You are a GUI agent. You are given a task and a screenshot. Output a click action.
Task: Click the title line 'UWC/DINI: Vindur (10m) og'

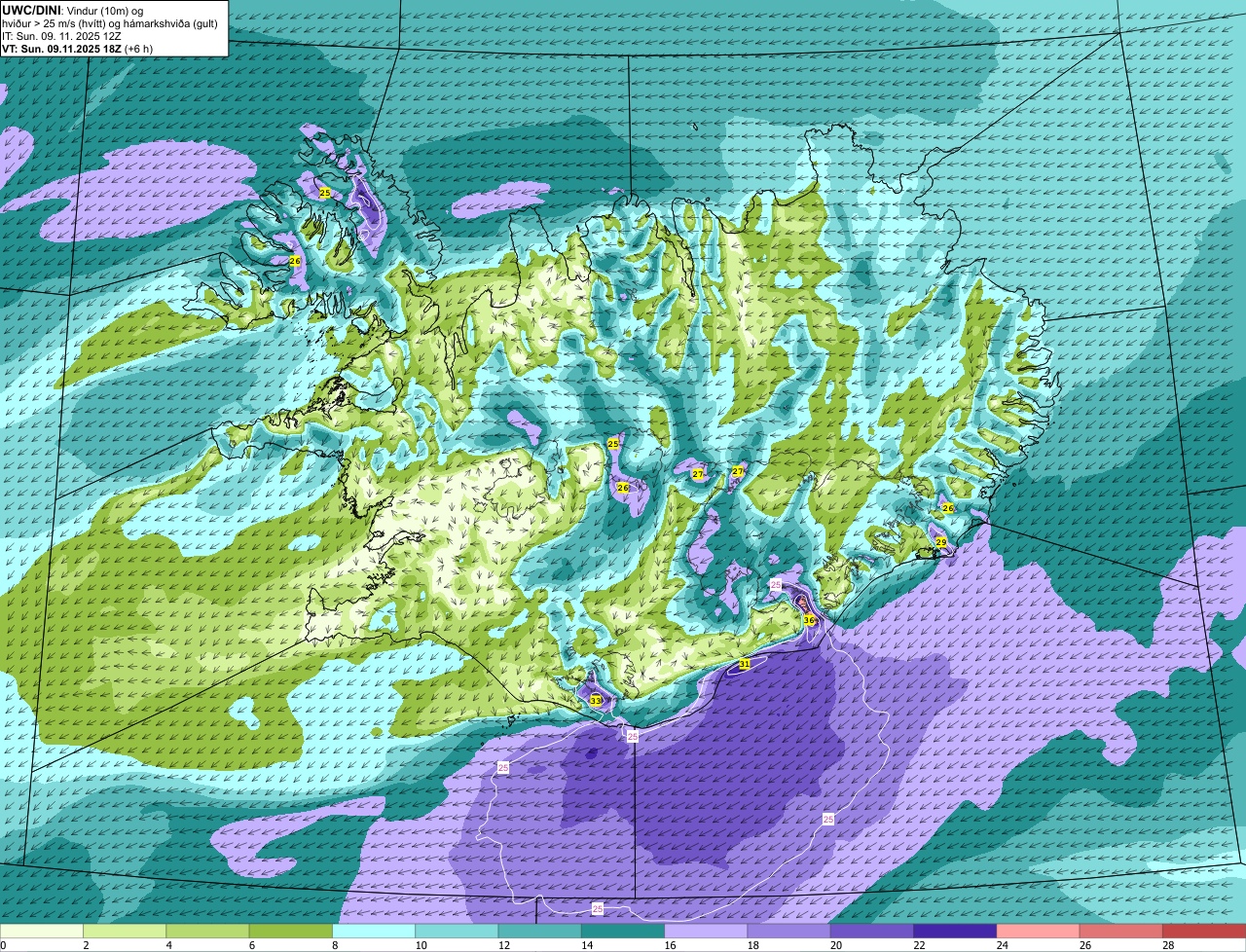[x=73, y=10]
